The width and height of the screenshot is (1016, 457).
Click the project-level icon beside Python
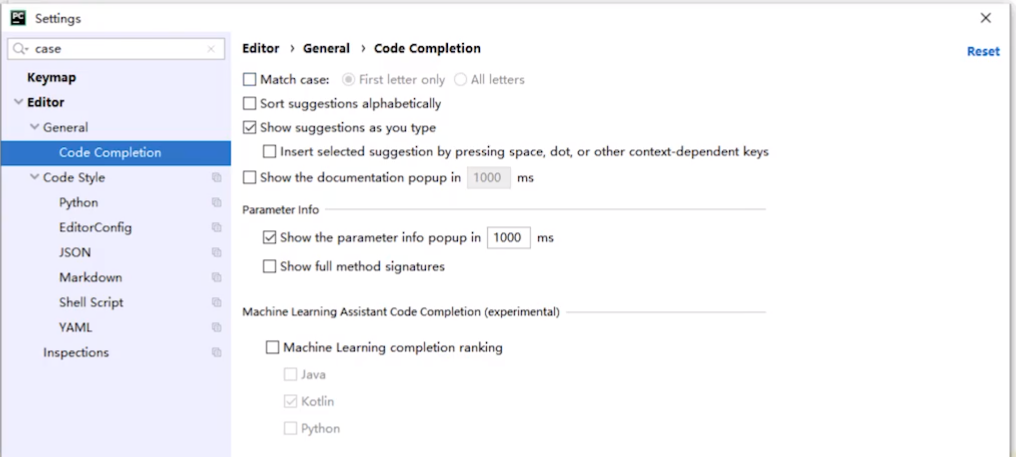pyautogui.click(x=216, y=202)
